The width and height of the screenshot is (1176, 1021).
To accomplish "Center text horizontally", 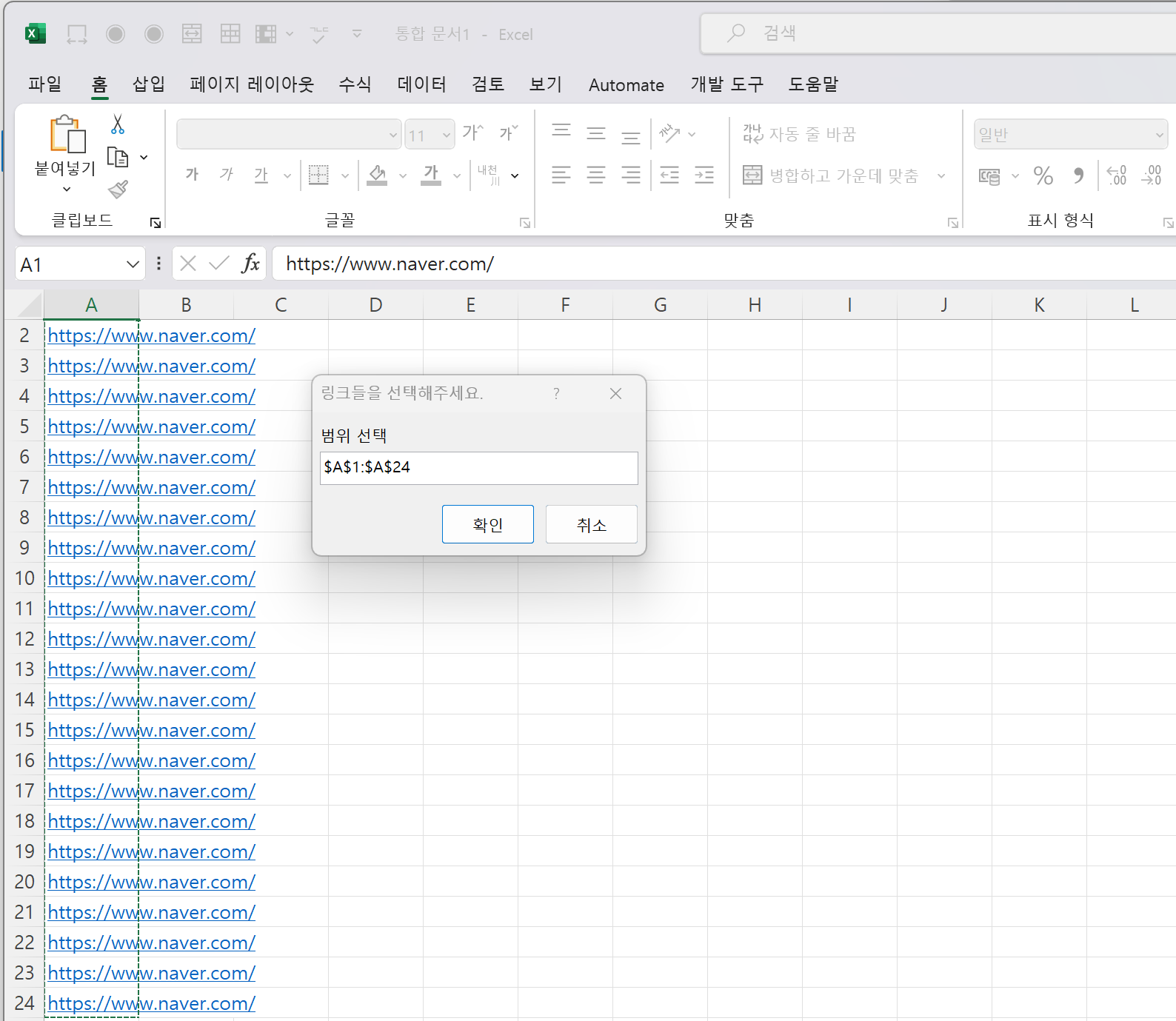I will tap(596, 175).
